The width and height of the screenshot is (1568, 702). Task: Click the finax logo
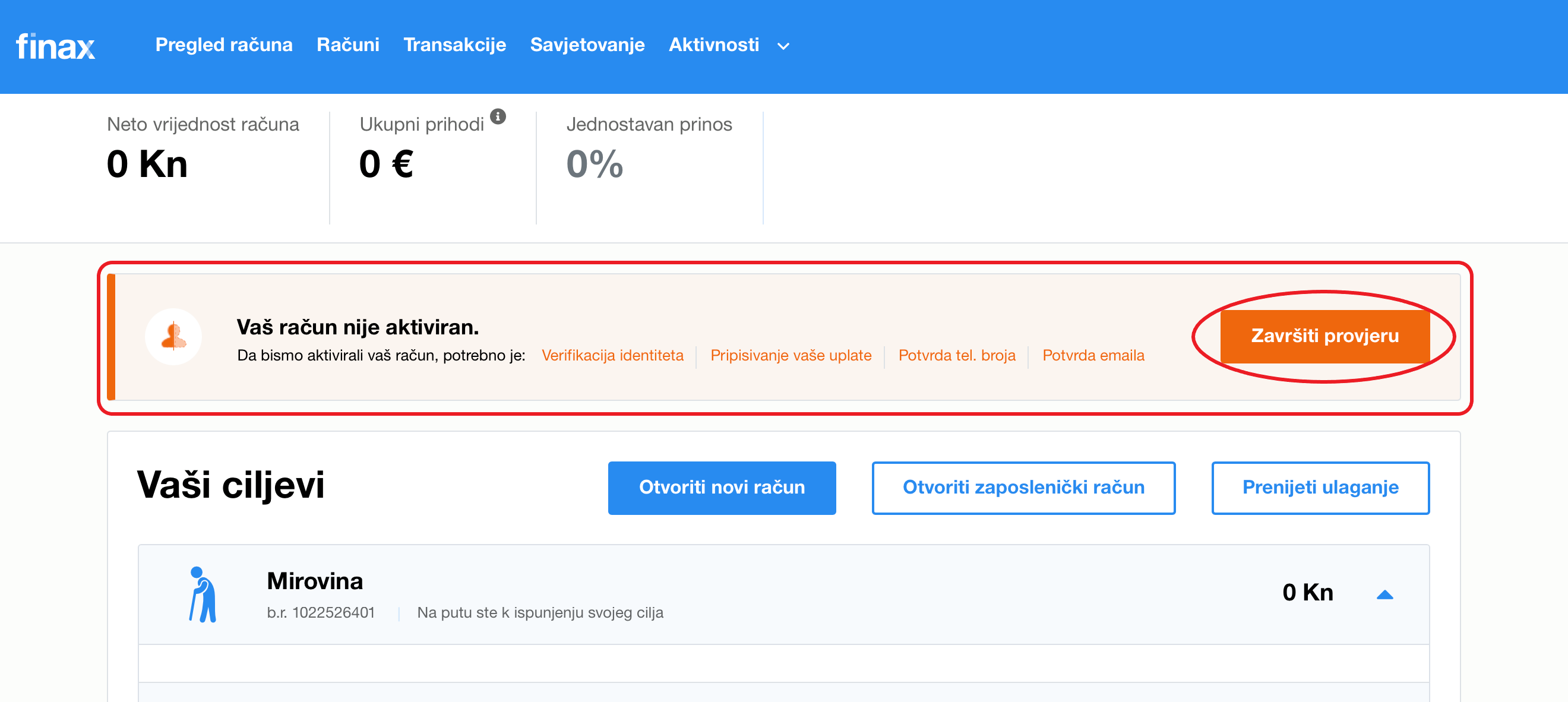point(55,46)
